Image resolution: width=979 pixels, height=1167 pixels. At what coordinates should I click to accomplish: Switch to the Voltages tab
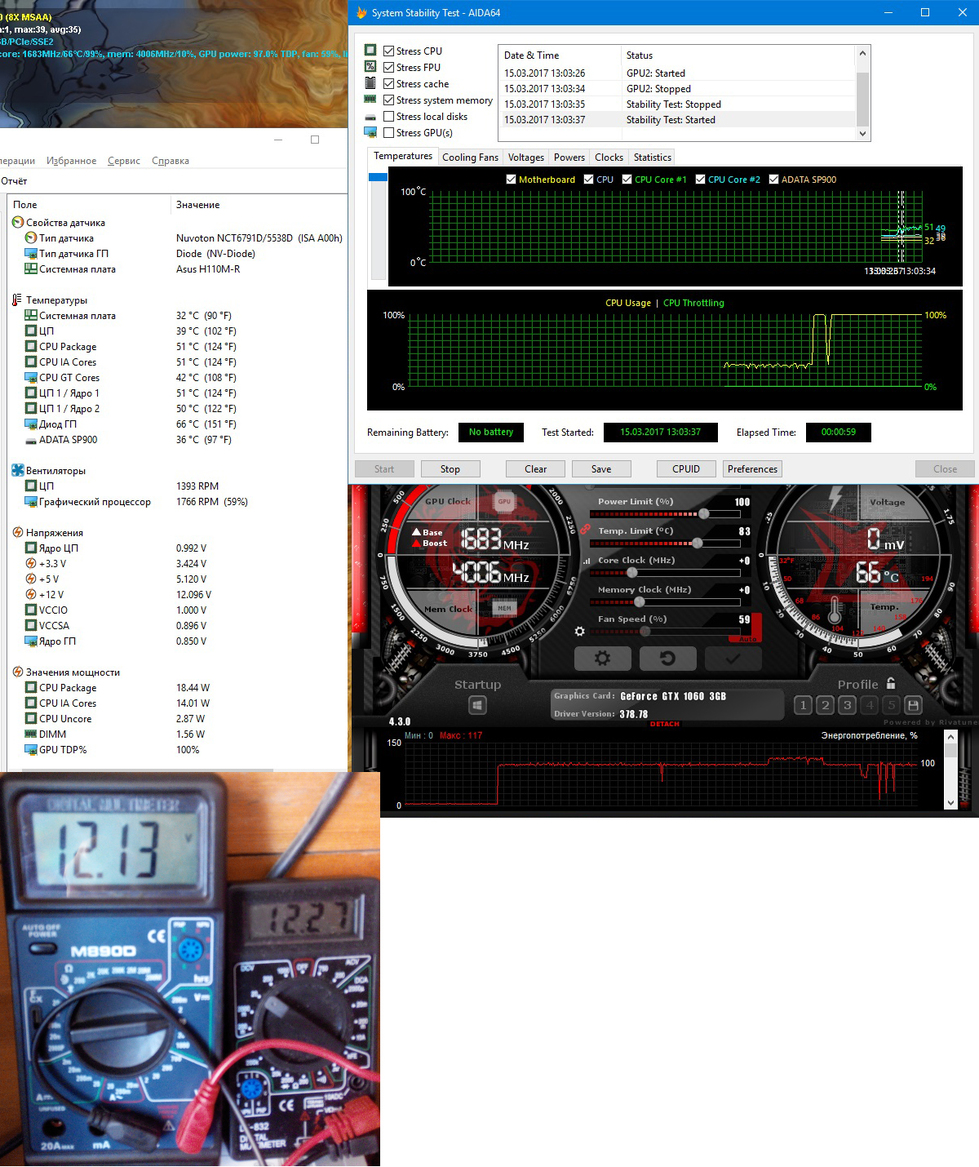[526, 157]
